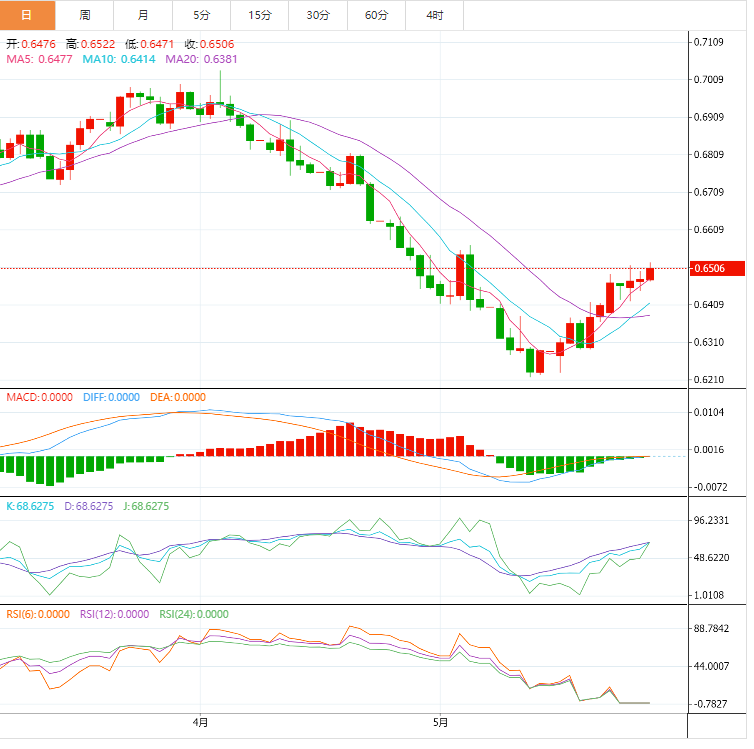Screen dimensions: 754x749
Task: Click the MA10: 0.6414 label
Action: pyautogui.click(x=119, y=59)
